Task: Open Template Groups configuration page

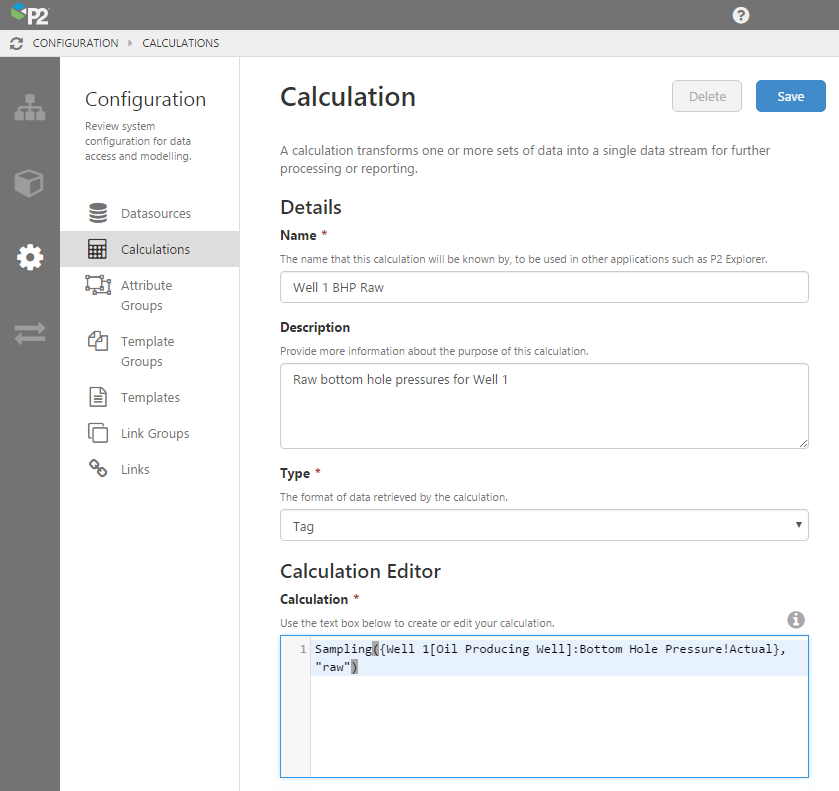Action: pyautogui.click(x=147, y=351)
